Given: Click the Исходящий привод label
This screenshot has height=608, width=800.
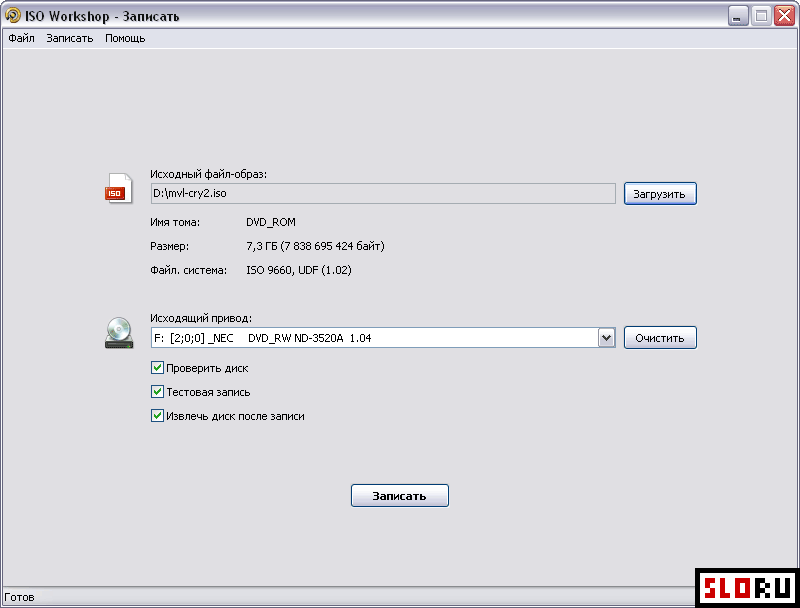Looking at the screenshot, I should (x=201, y=318).
